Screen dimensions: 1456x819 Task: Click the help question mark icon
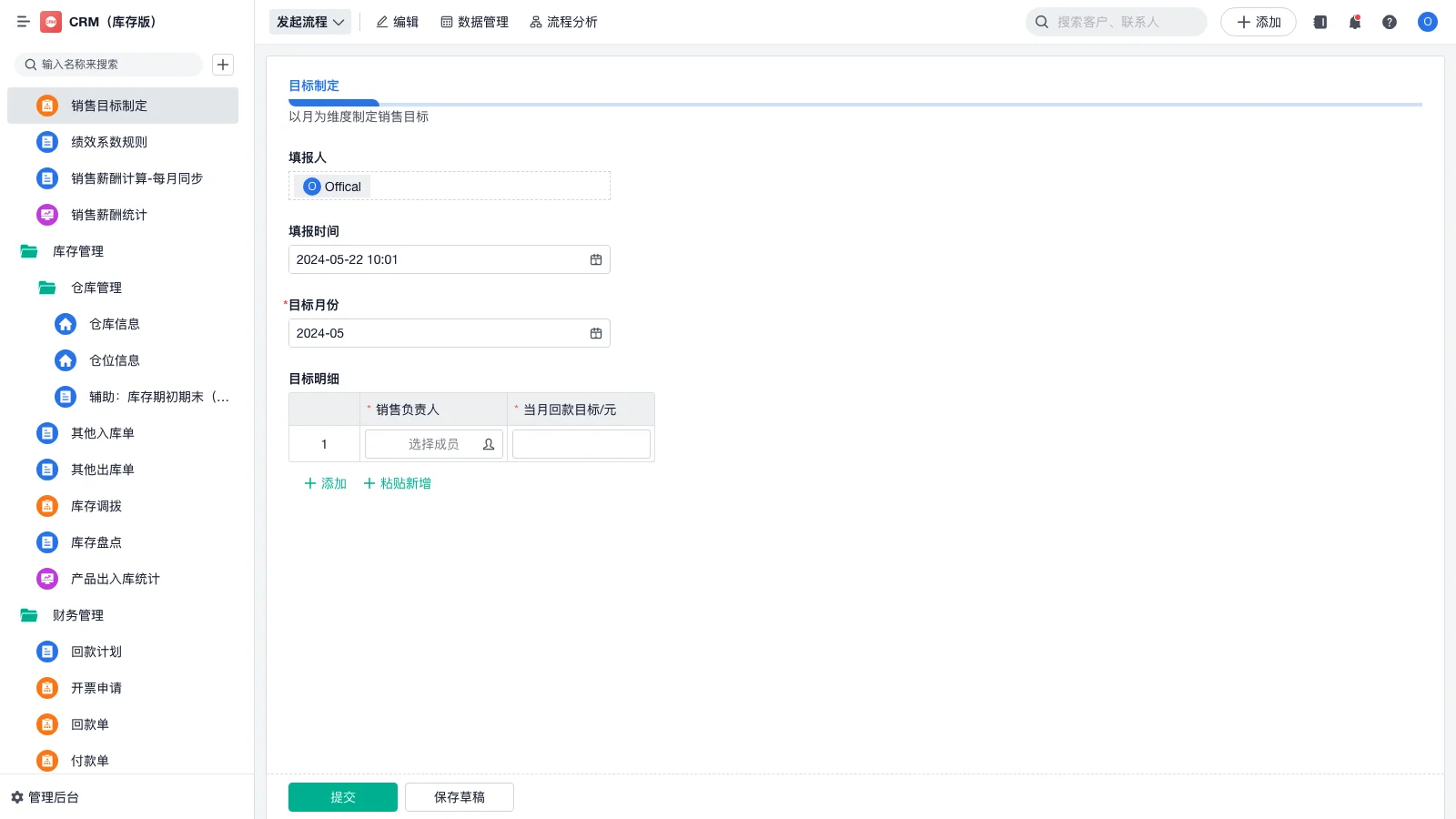(x=1390, y=22)
